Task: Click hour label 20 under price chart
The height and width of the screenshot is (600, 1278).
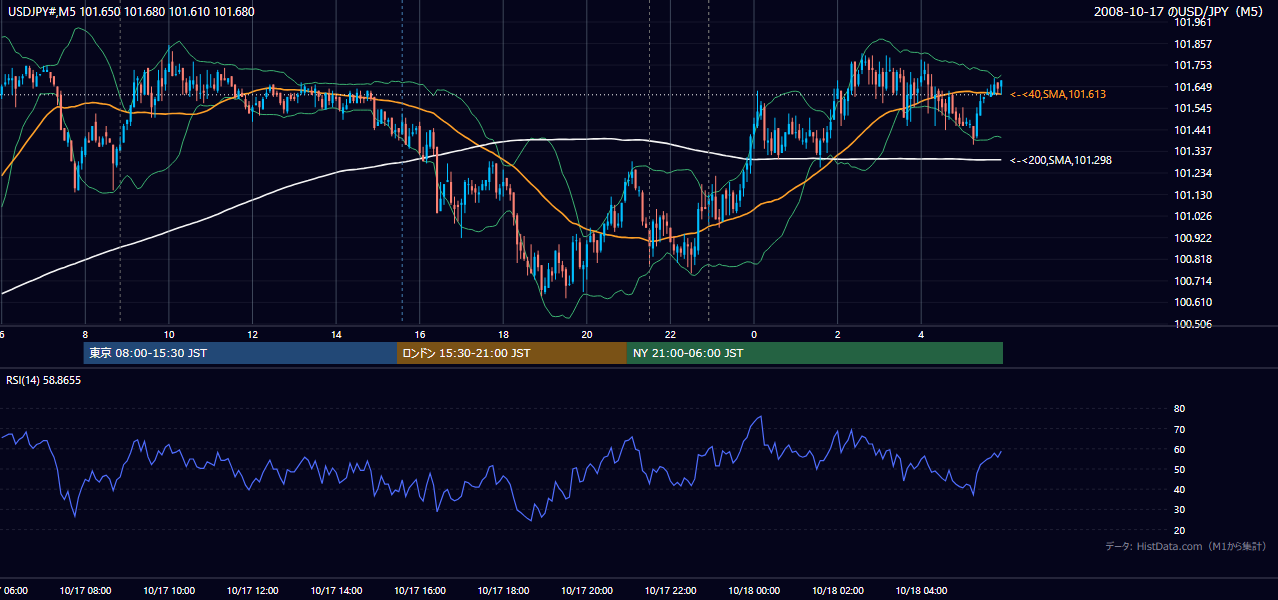Action: tap(587, 335)
